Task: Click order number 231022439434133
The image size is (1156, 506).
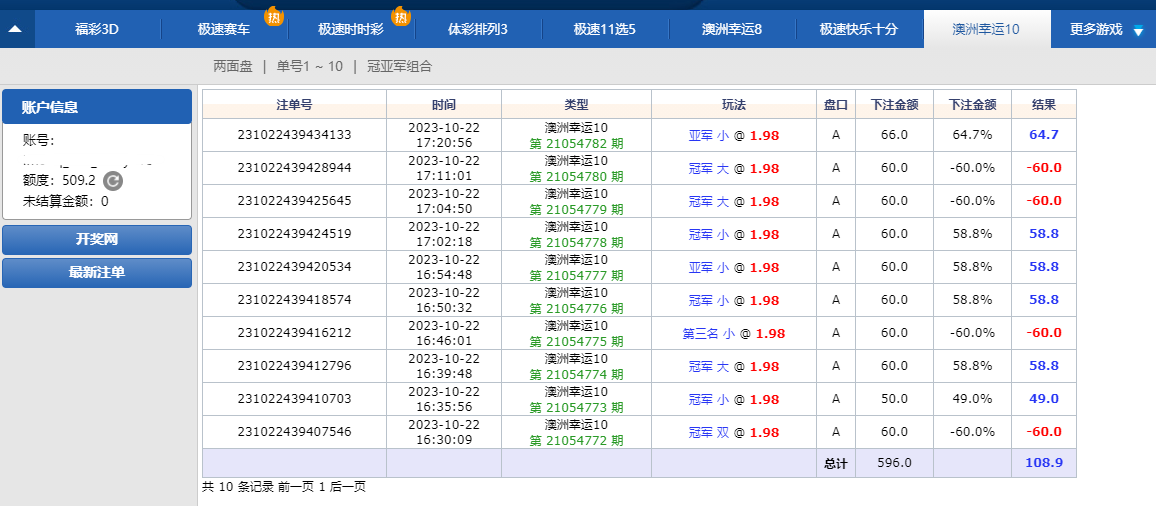Action: click(294, 135)
